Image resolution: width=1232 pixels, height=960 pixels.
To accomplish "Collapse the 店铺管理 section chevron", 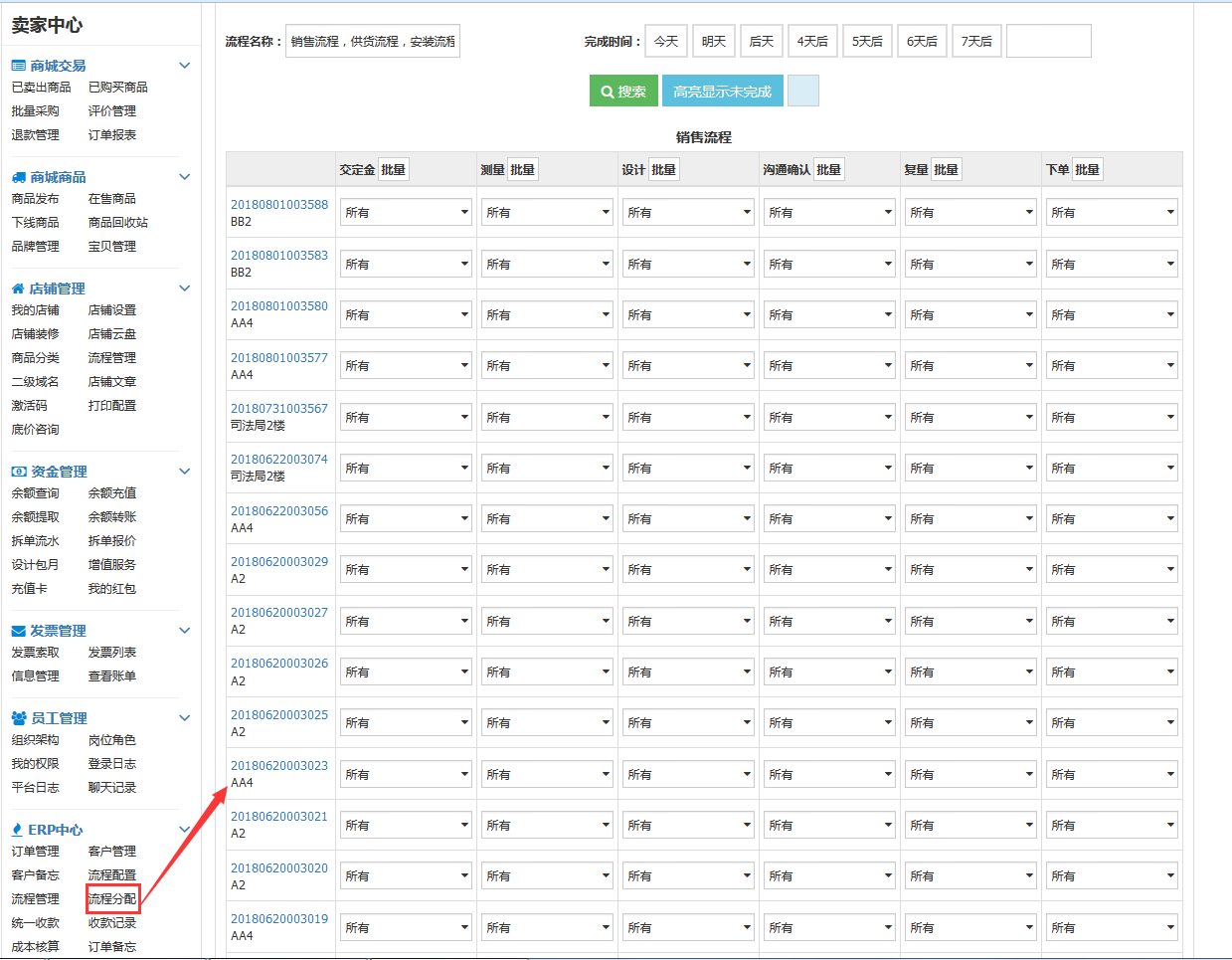I will (x=184, y=288).
